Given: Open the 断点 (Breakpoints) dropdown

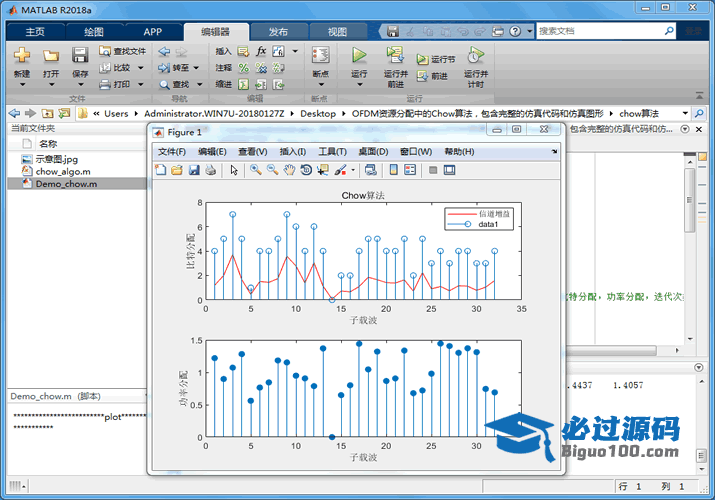Looking at the screenshot, I should point(321,84).
